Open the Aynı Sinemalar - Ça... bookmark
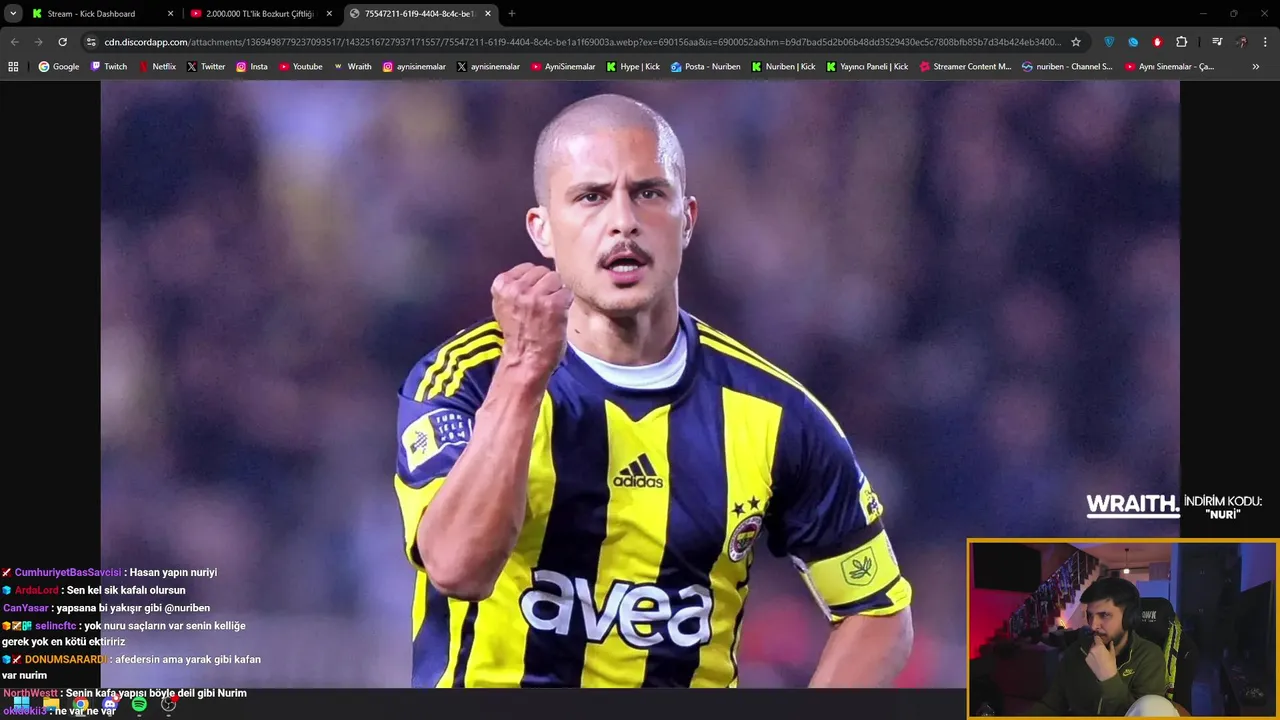Image resolution: width=1280 pixels, height=720 pixels. 1169,67
